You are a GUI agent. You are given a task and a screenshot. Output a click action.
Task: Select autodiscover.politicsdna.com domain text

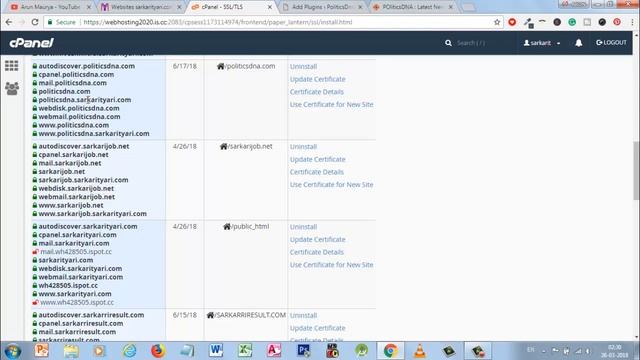coord(87,66)
